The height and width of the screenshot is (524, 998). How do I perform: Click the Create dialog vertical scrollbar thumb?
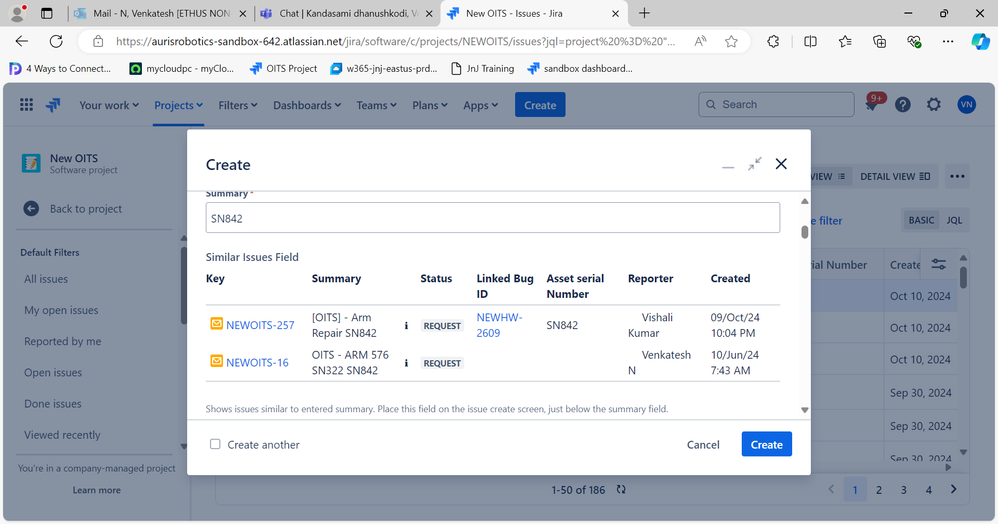tap(805, 232)
